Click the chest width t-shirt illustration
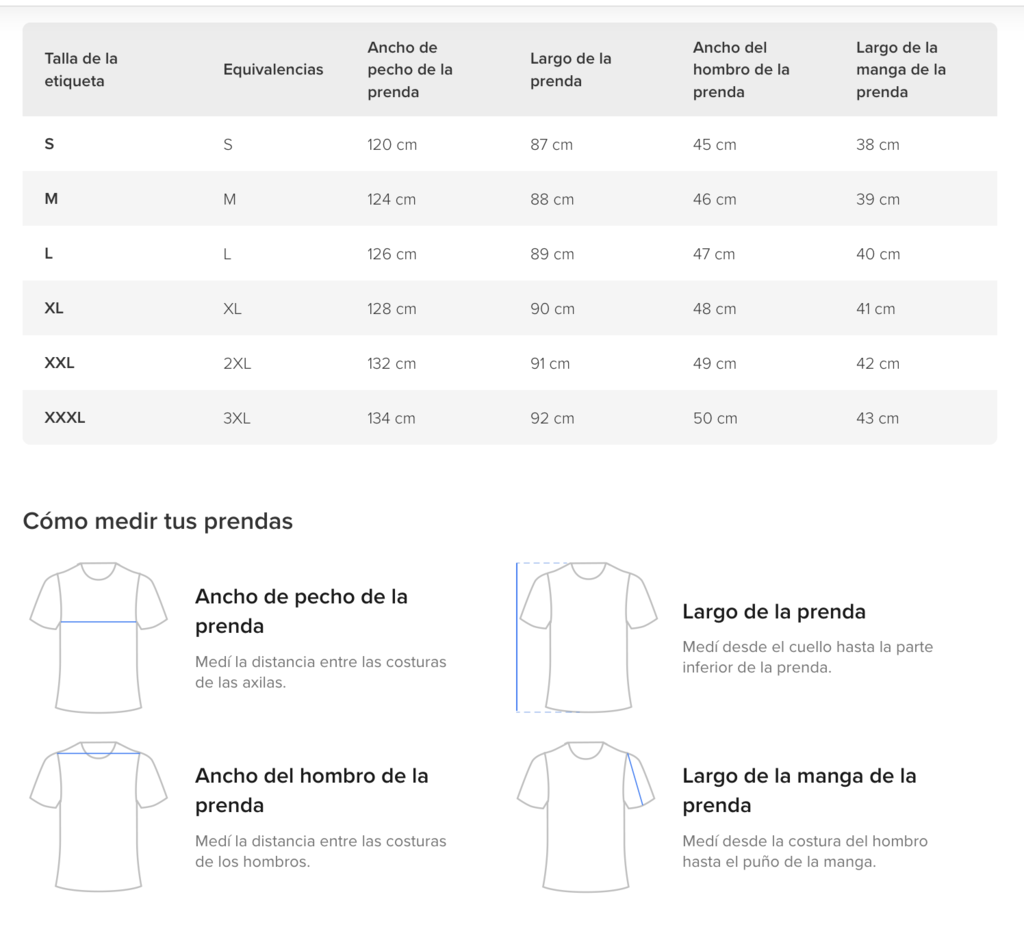This screenshot has height=940, width=1024. [x=99, y=637]
